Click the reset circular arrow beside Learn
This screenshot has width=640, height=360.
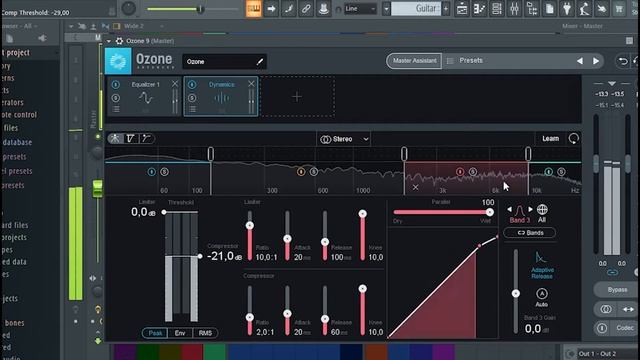(x=573, y=138)
